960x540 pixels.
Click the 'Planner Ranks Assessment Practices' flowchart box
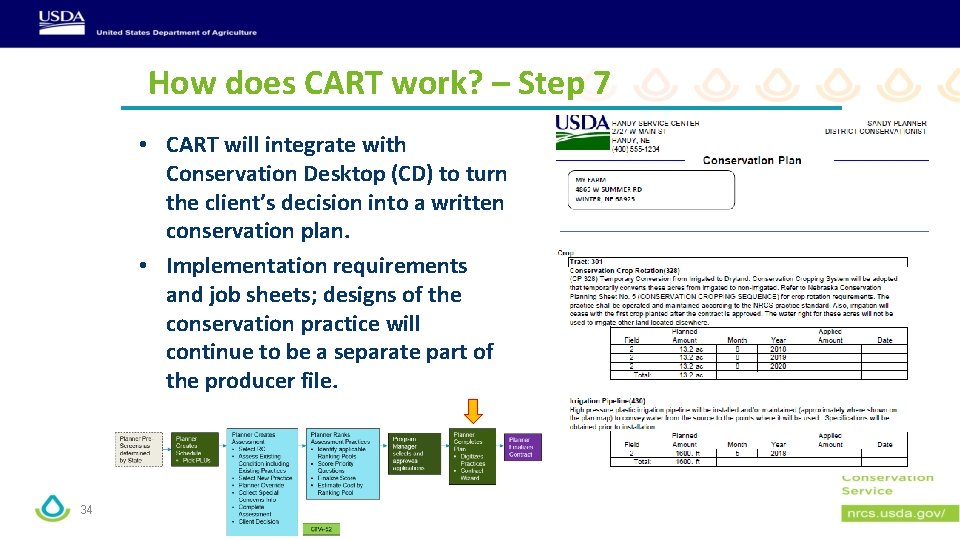[343, 463]
